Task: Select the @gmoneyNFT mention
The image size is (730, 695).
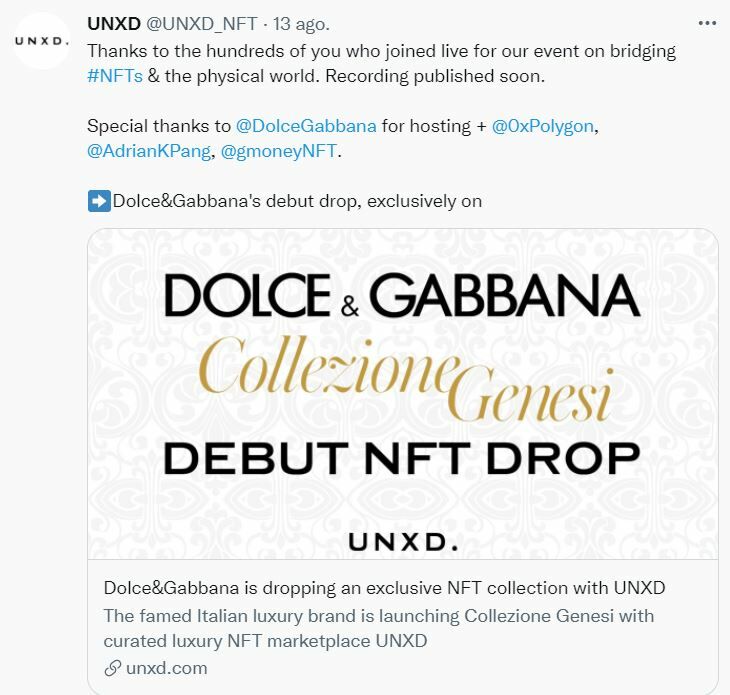Action: click(280, 152)
